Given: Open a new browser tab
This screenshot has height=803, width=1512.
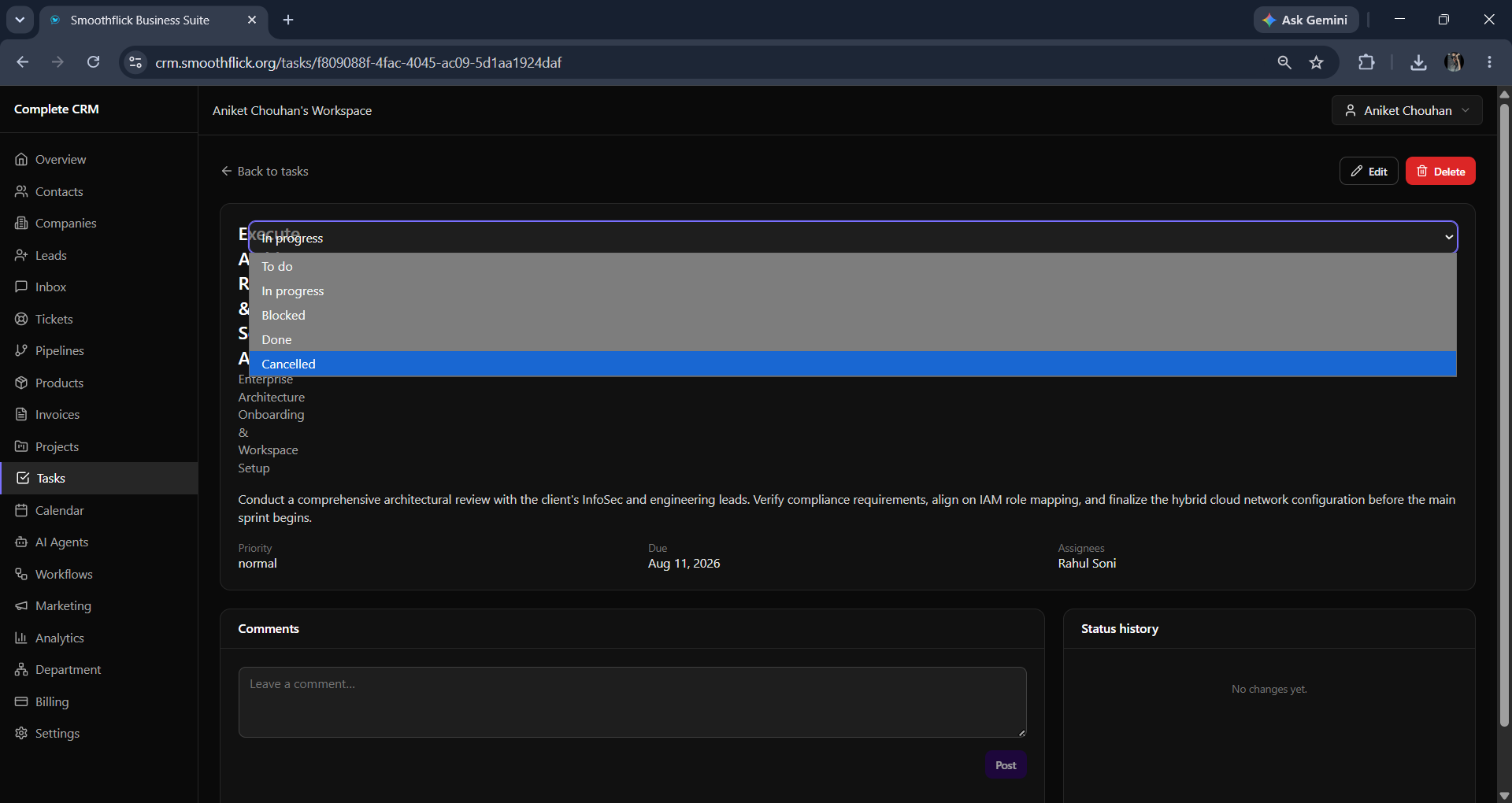Looking at the screenshot, I should click(x=288, y=20).
